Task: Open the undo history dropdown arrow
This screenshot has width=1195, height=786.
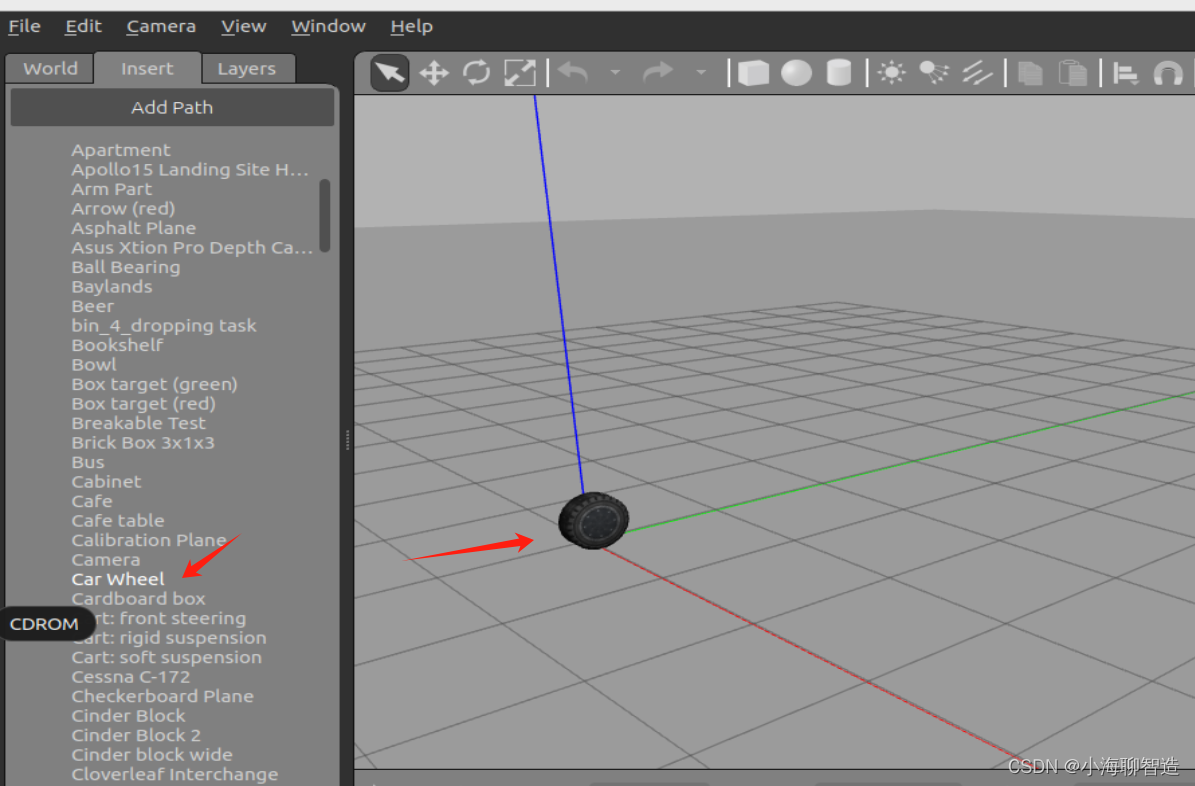Action: [x=615, y=73]
